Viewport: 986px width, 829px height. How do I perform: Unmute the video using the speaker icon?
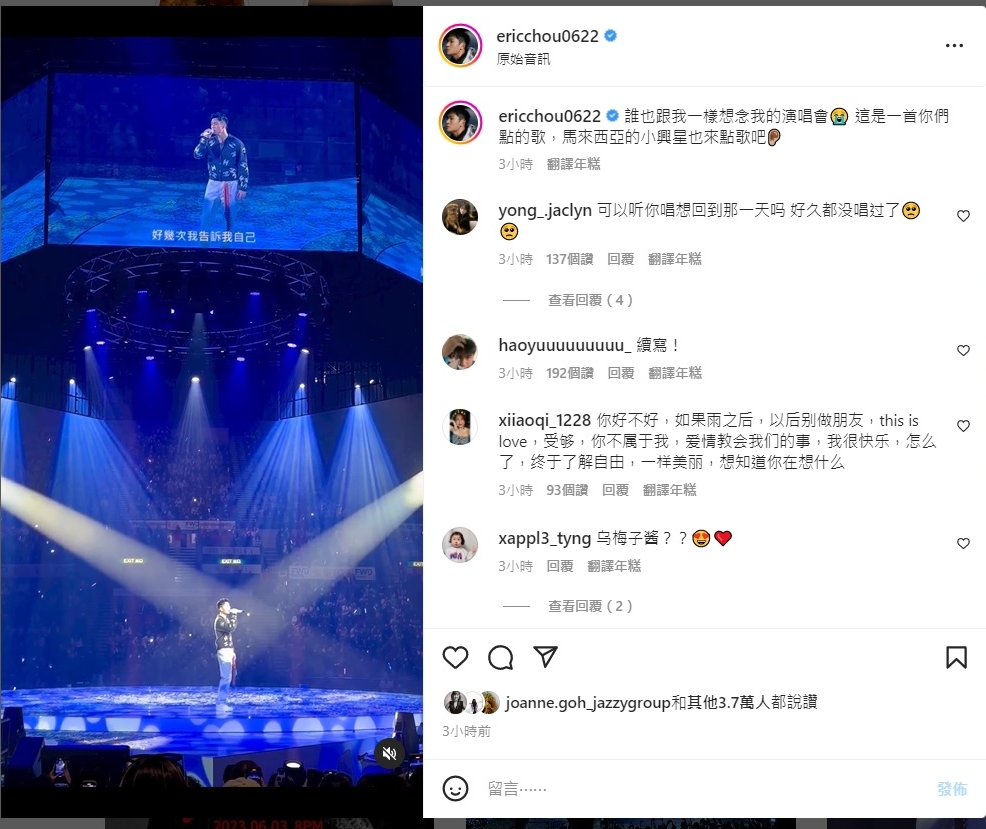(x=389, y=753)
